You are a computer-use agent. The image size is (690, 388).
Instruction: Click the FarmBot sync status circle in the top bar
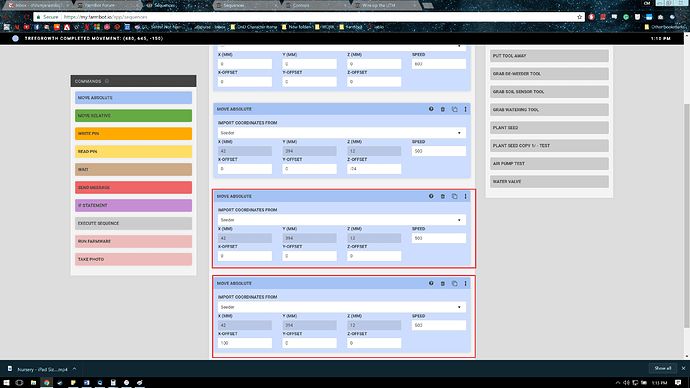(x=15, y=38)
